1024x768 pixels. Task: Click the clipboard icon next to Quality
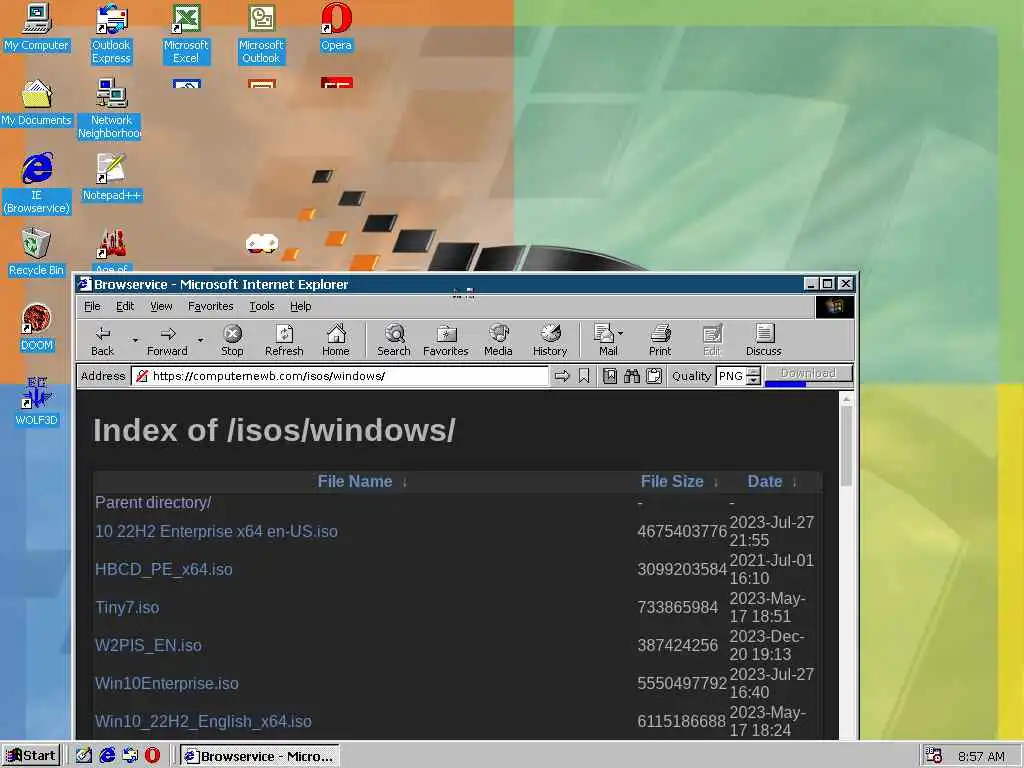point(654,376)
